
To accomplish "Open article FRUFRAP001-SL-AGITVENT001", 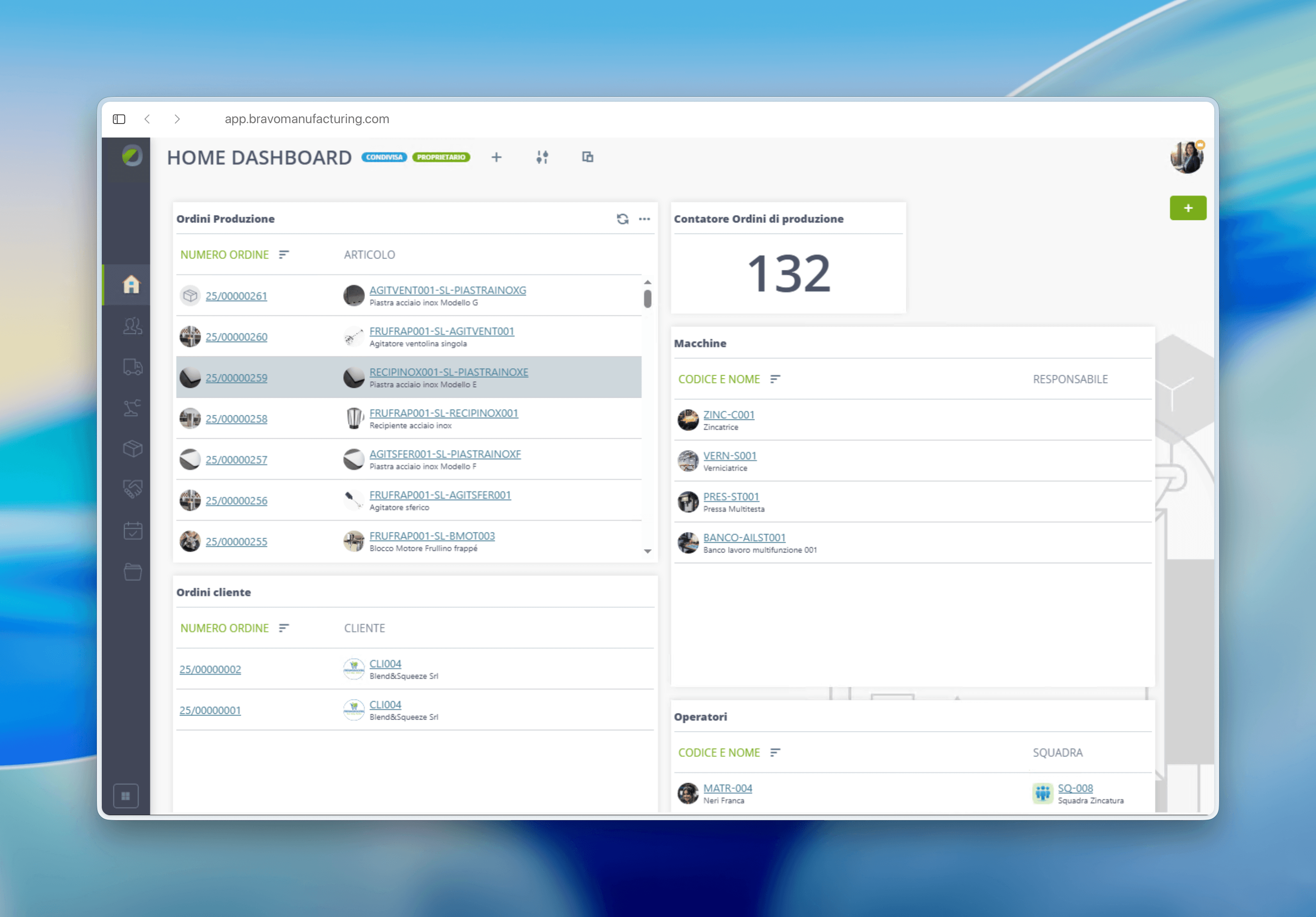I will click(442, 331).
